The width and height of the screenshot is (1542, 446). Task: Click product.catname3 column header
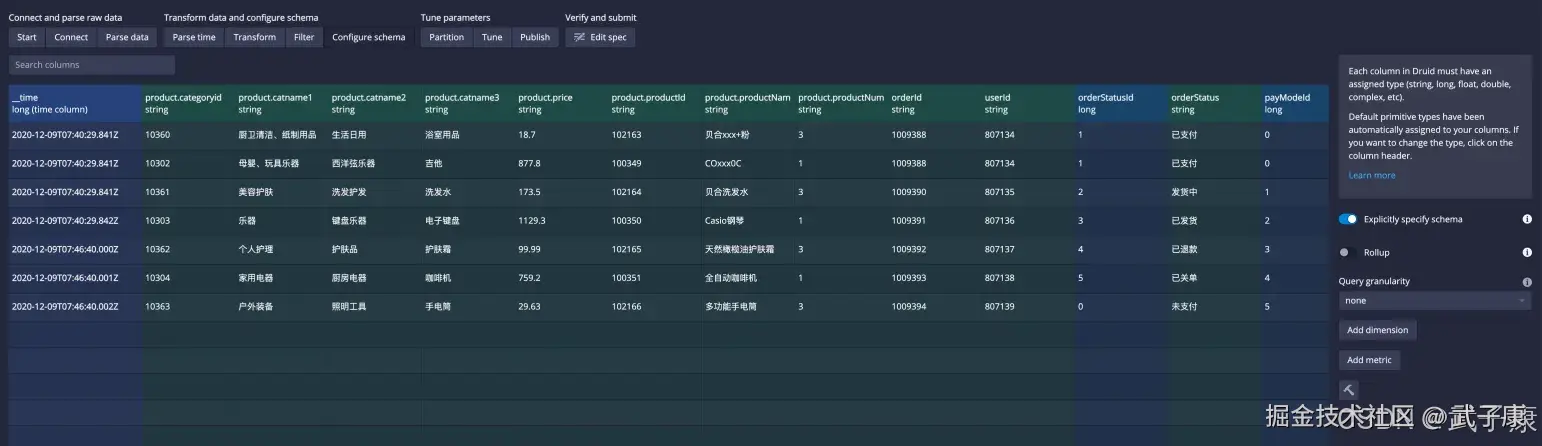pyautogui.click(x=467, y=104)
